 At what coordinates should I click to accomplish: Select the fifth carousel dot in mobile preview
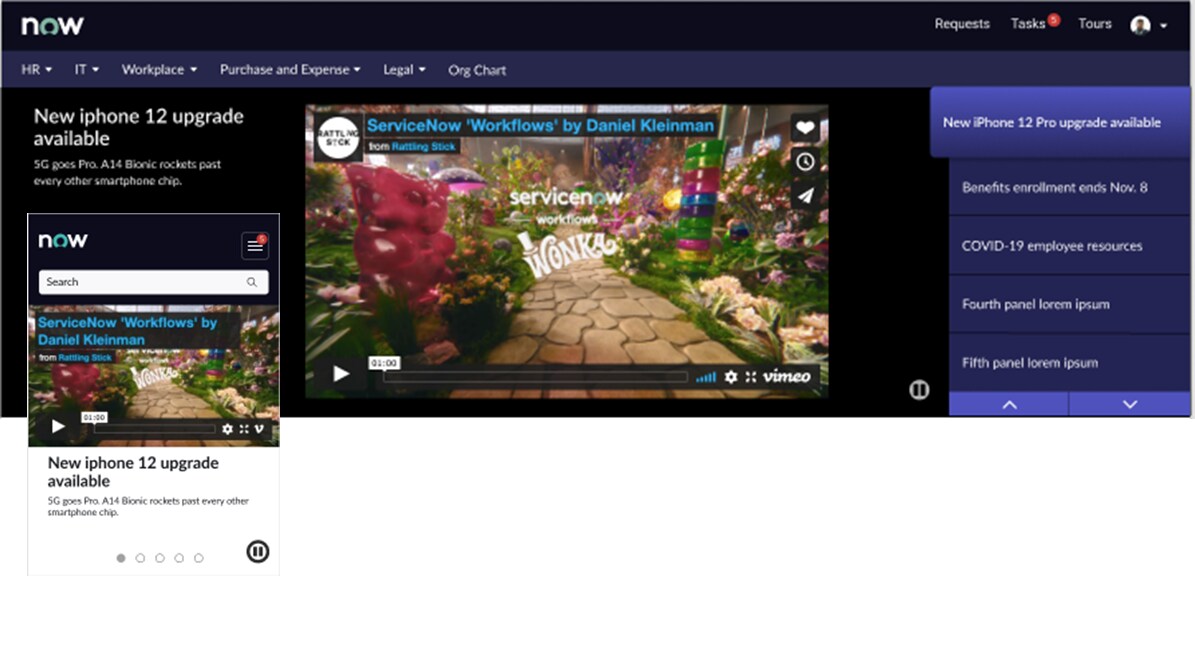(198, 558)
